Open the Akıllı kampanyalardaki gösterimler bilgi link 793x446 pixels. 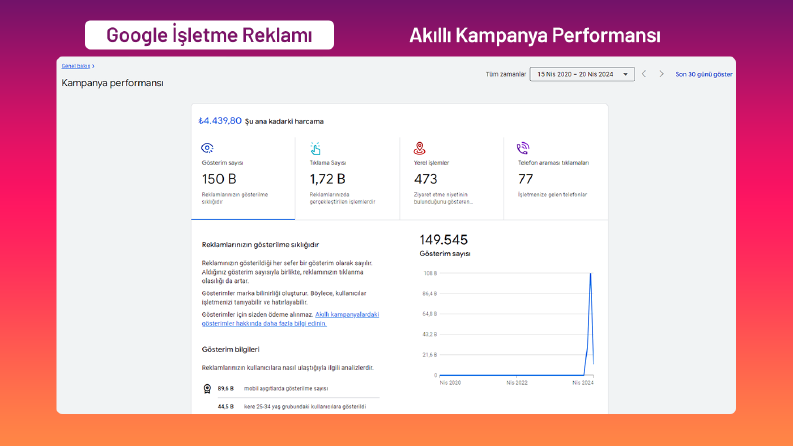click(x=290, y=319)
